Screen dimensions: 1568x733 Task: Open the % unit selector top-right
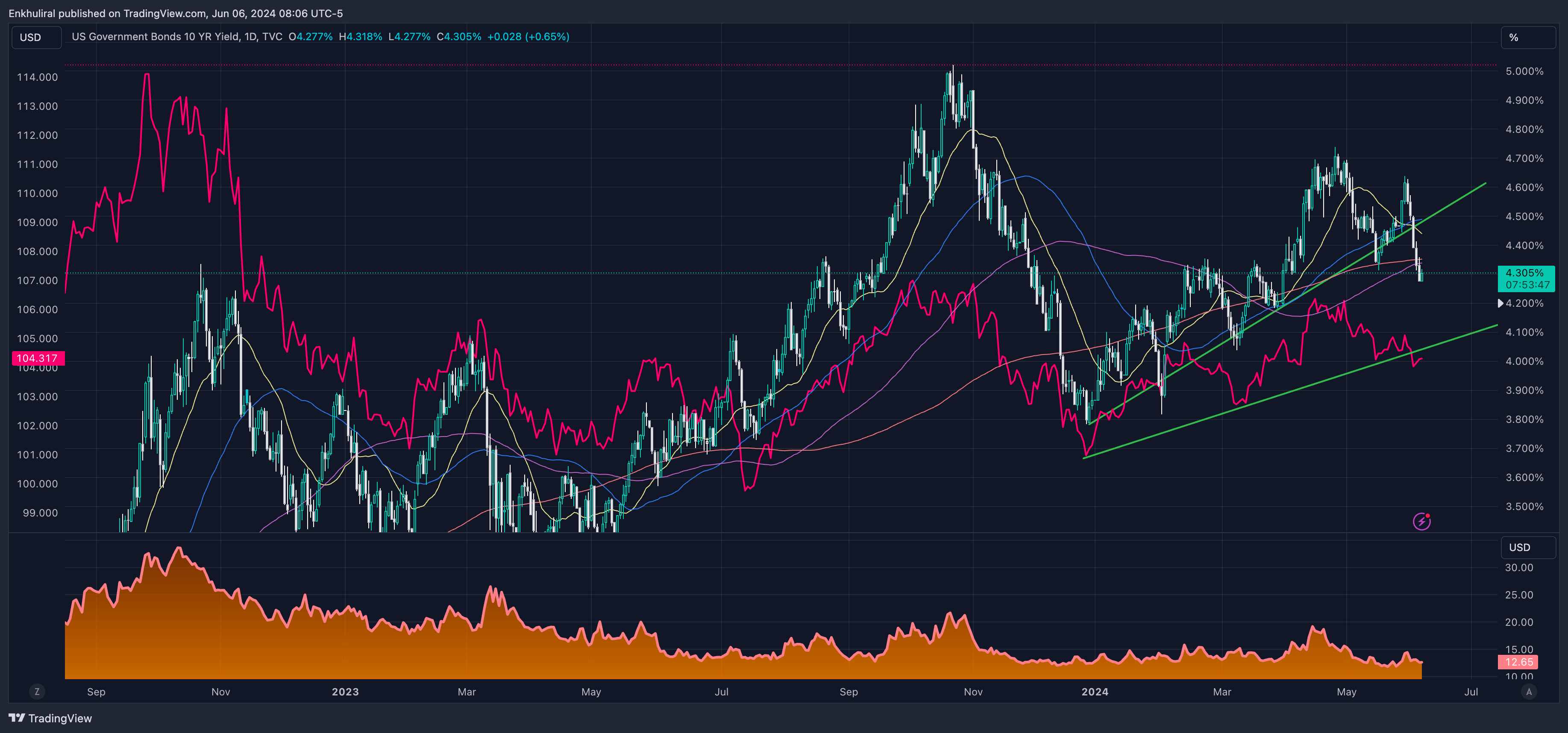pos(1527,38)
